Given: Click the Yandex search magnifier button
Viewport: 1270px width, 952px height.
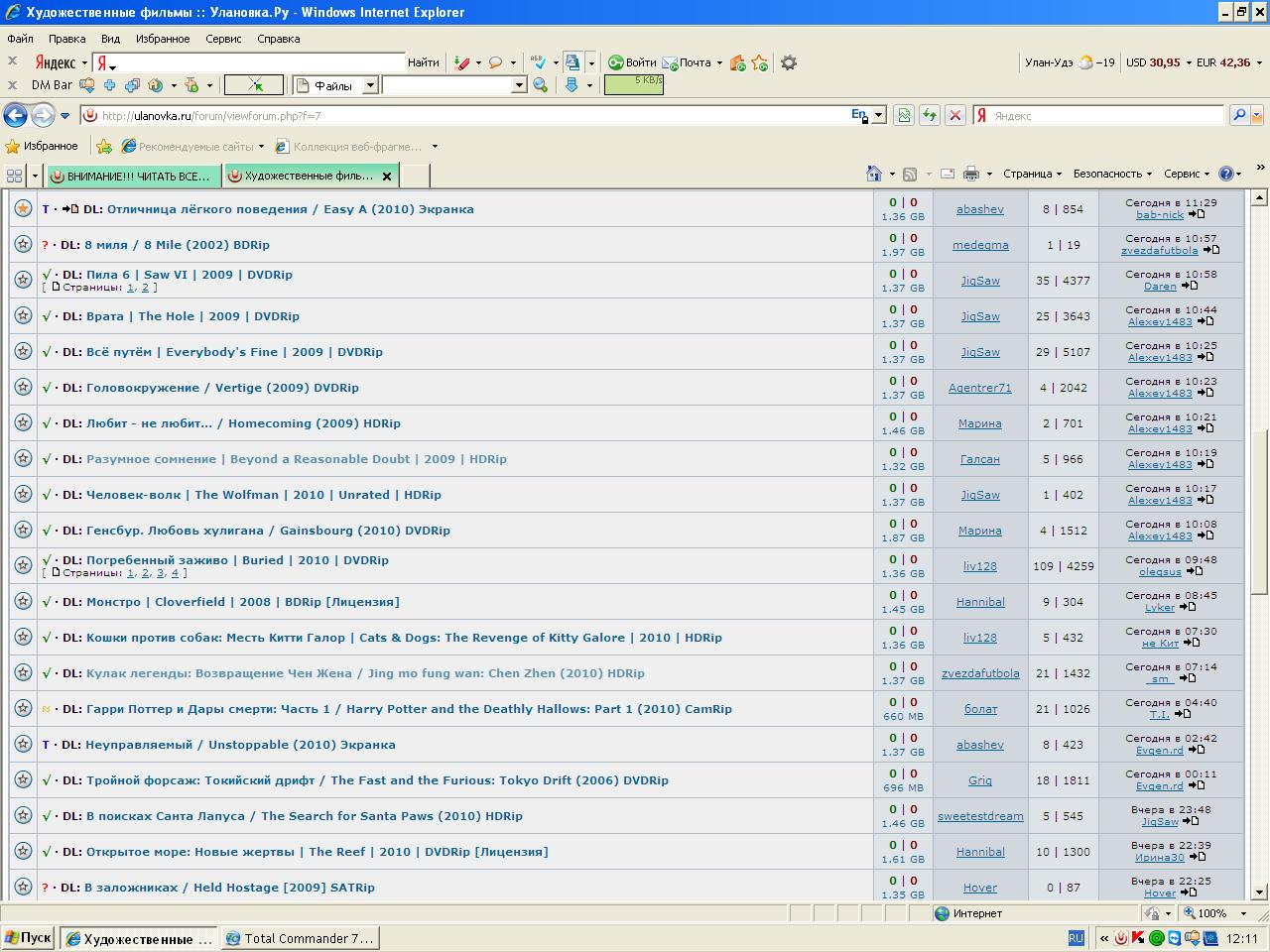Looking at the screenshot, I should [x=1238, y=116].
